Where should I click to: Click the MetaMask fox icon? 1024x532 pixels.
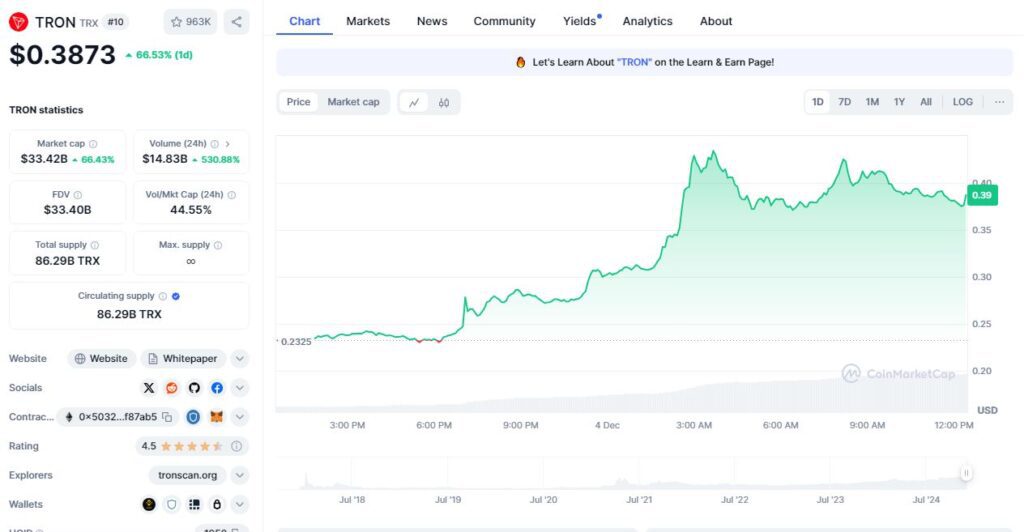coord(216,416)
